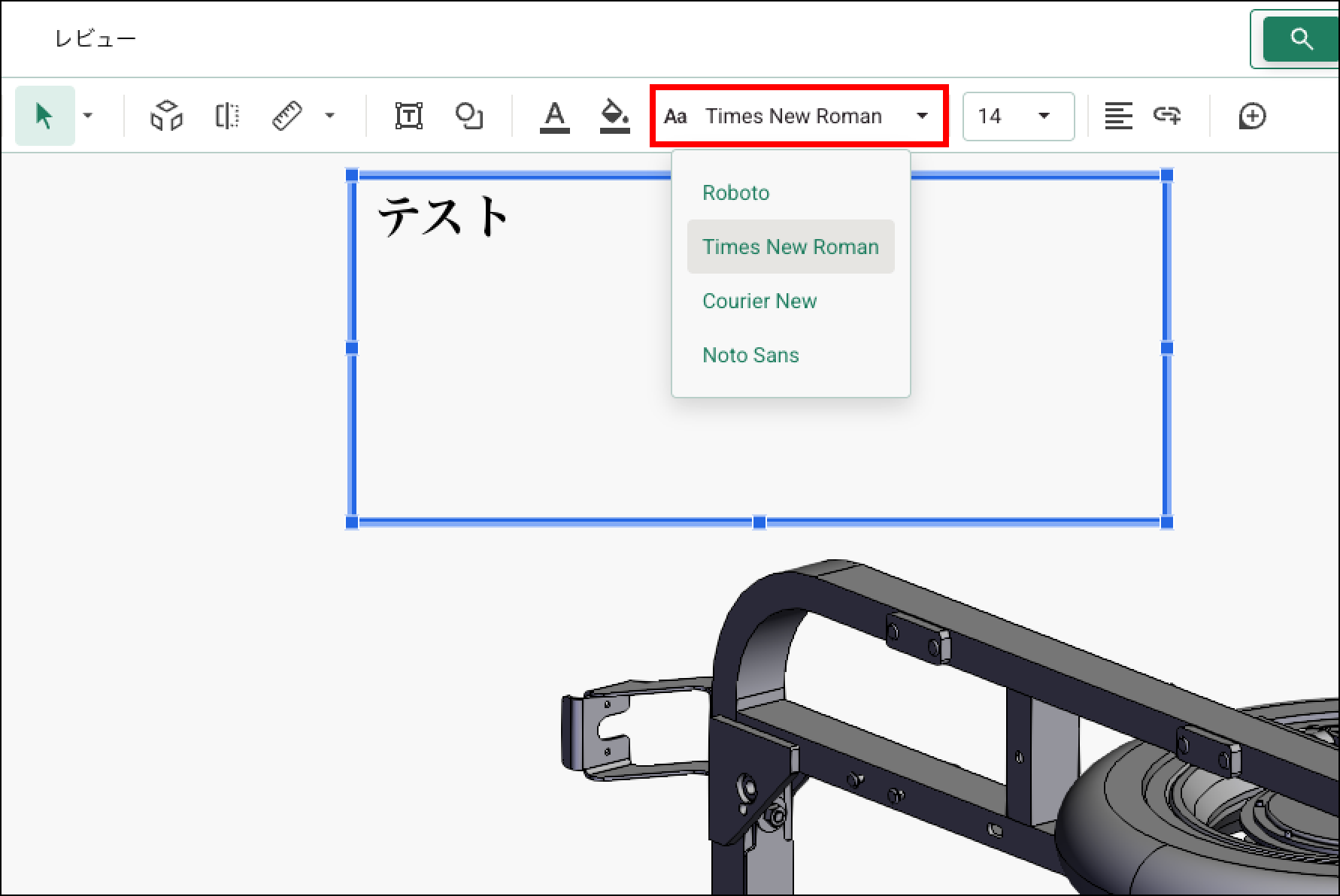Select Noto Sans font option
The image size is (1340, 896).
[750, 355]
